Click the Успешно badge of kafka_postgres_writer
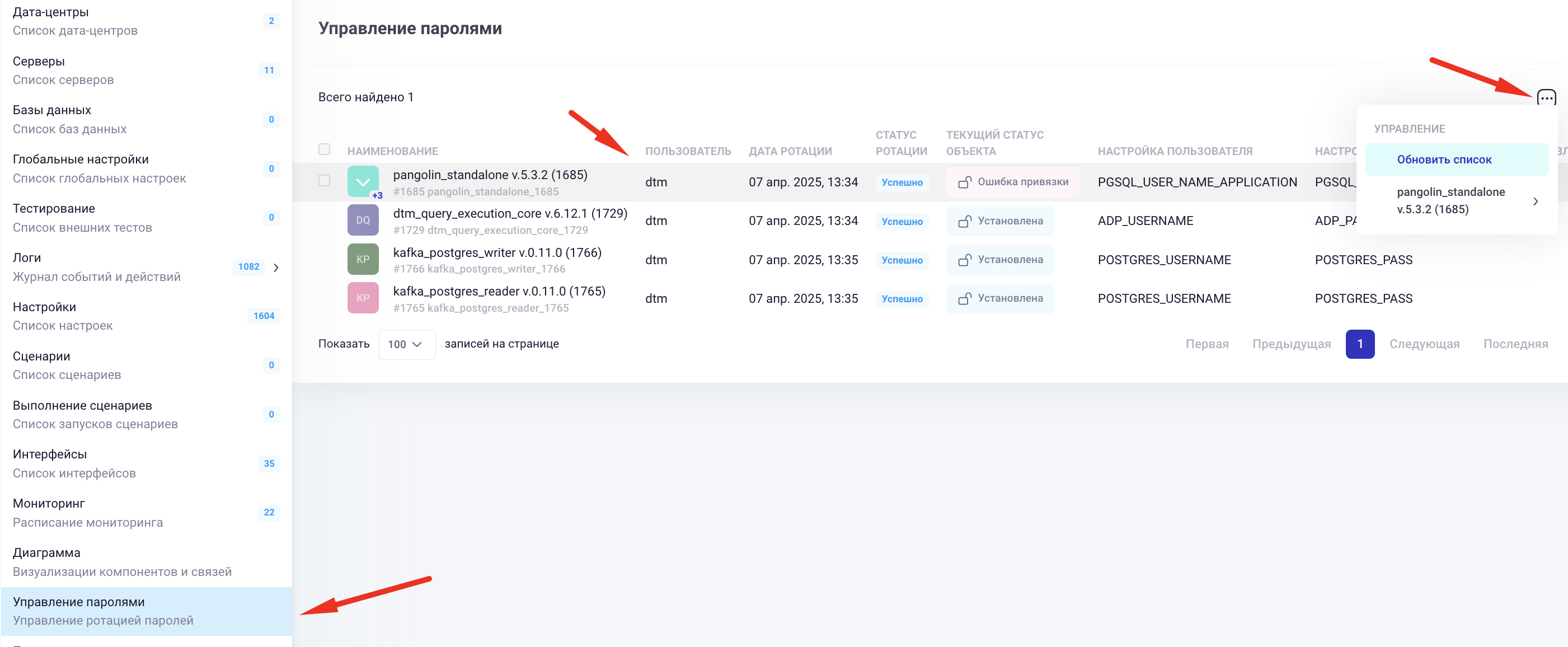 tap(902, 260)
